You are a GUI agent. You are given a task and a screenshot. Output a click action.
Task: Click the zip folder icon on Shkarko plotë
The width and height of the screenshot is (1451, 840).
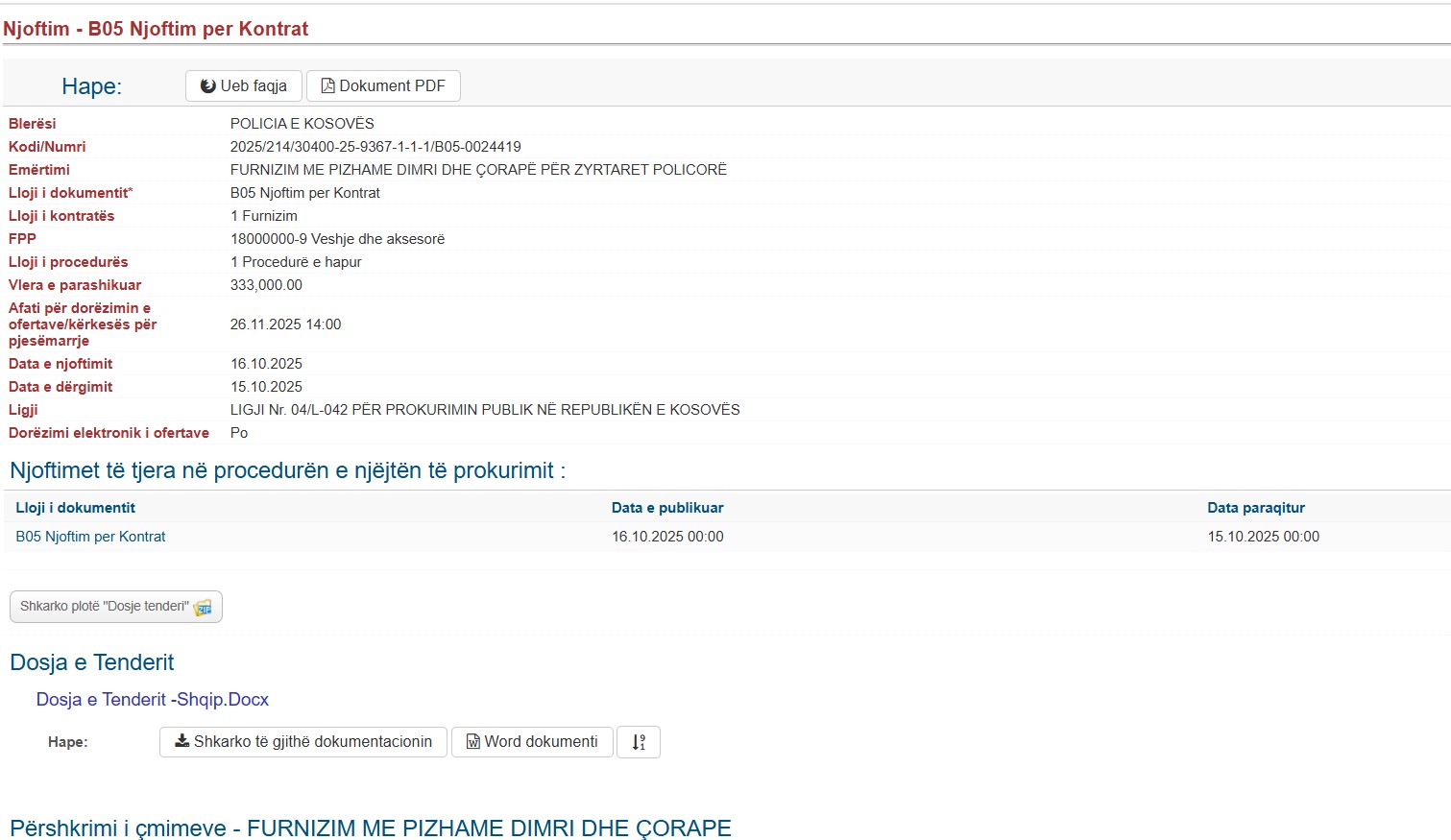point(203,608)
